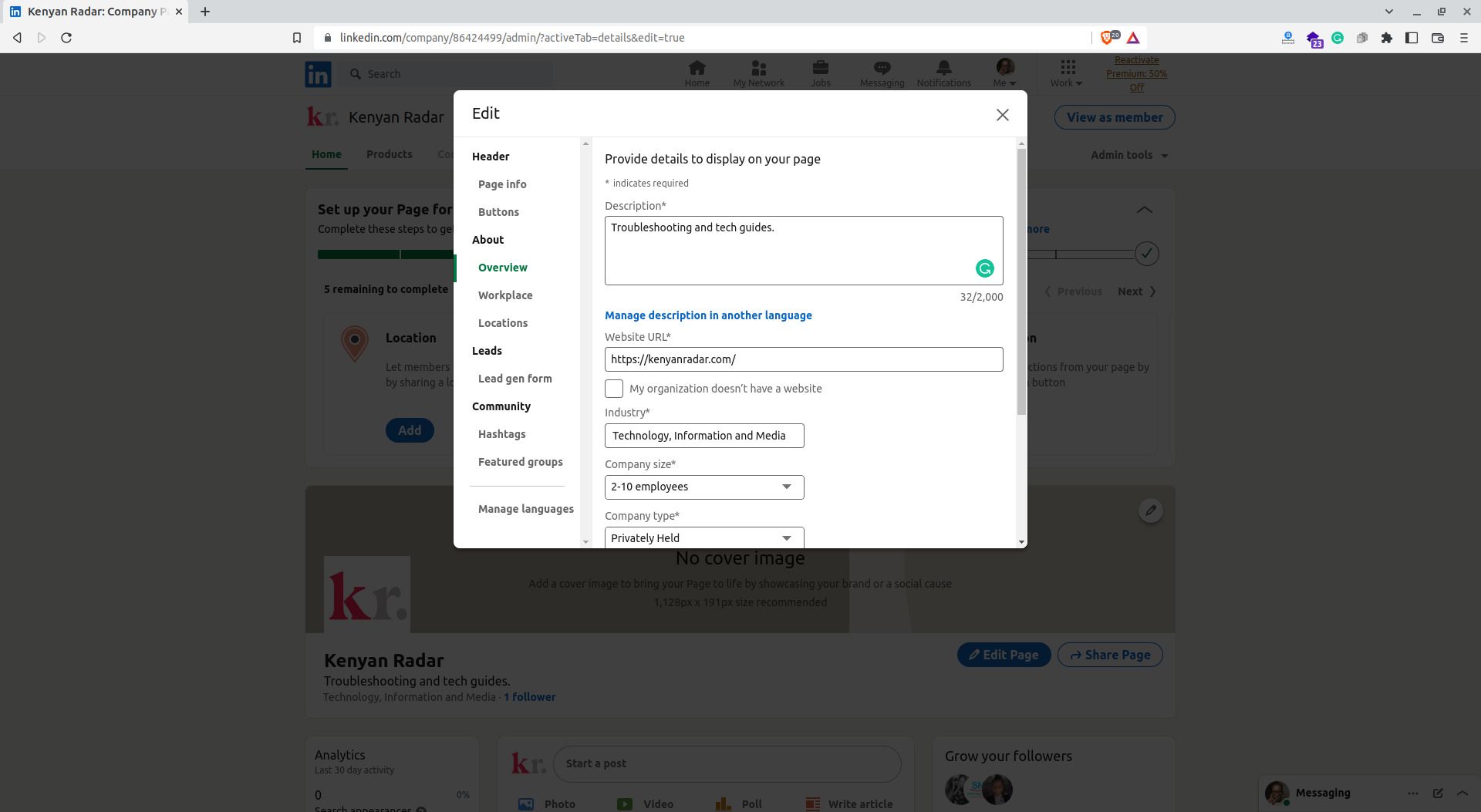
Task: Switch to the Products tab
Action: tap(389, 153)
